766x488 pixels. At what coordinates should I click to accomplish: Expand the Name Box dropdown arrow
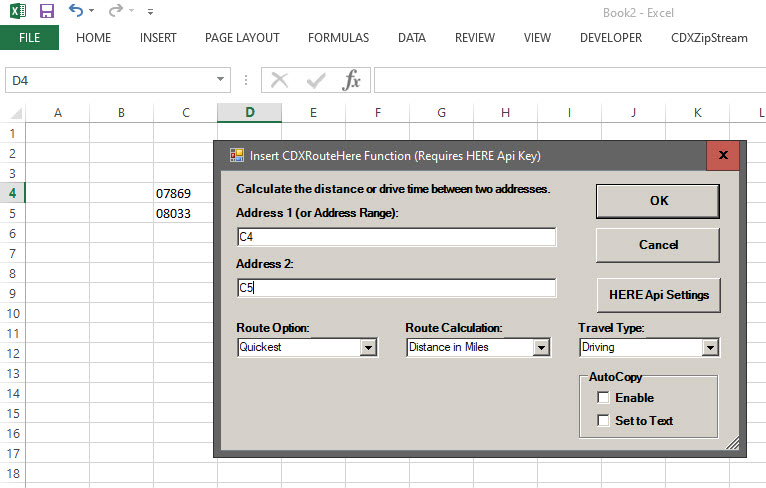(221, 80)
